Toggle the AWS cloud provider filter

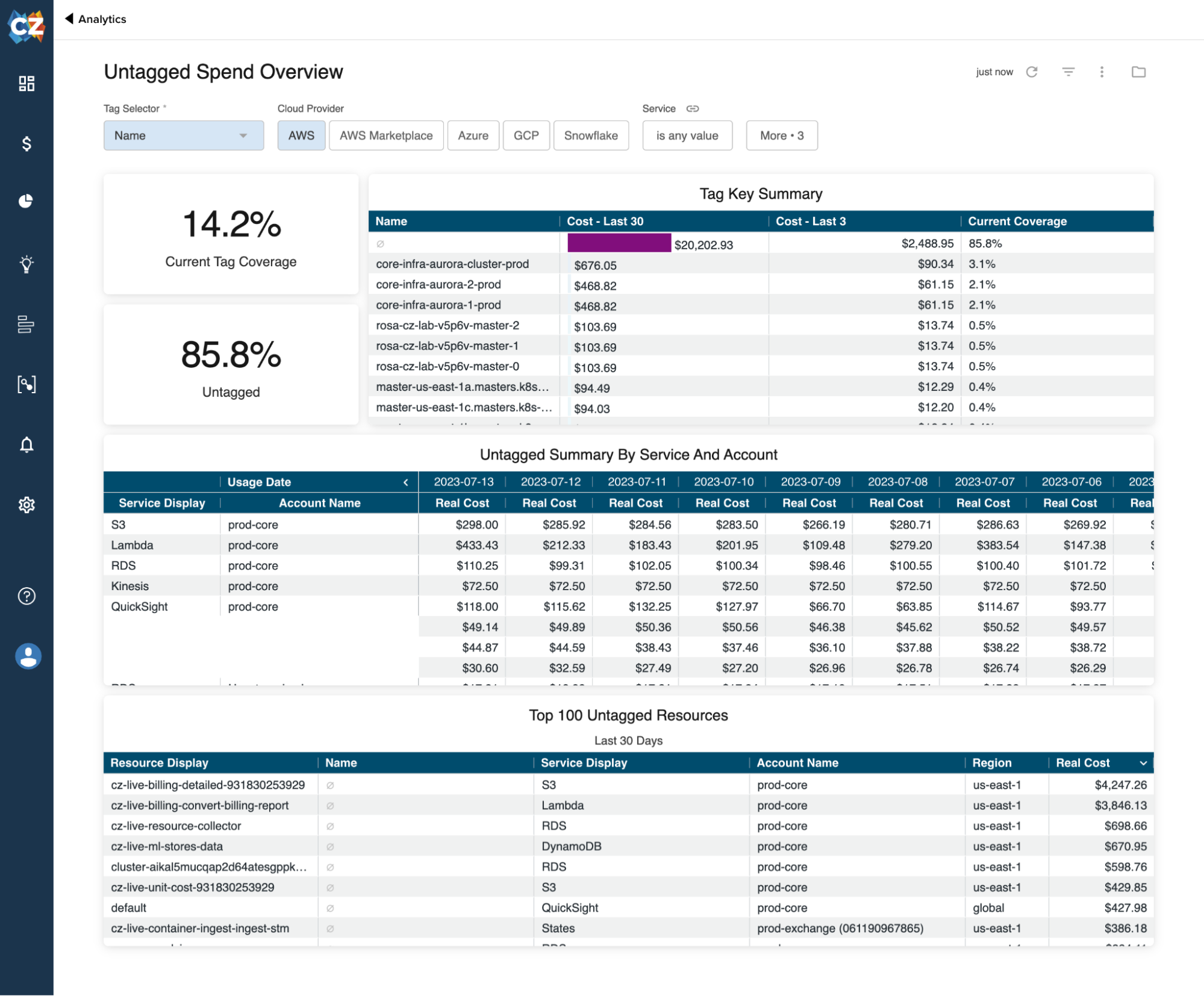[301, 135]
